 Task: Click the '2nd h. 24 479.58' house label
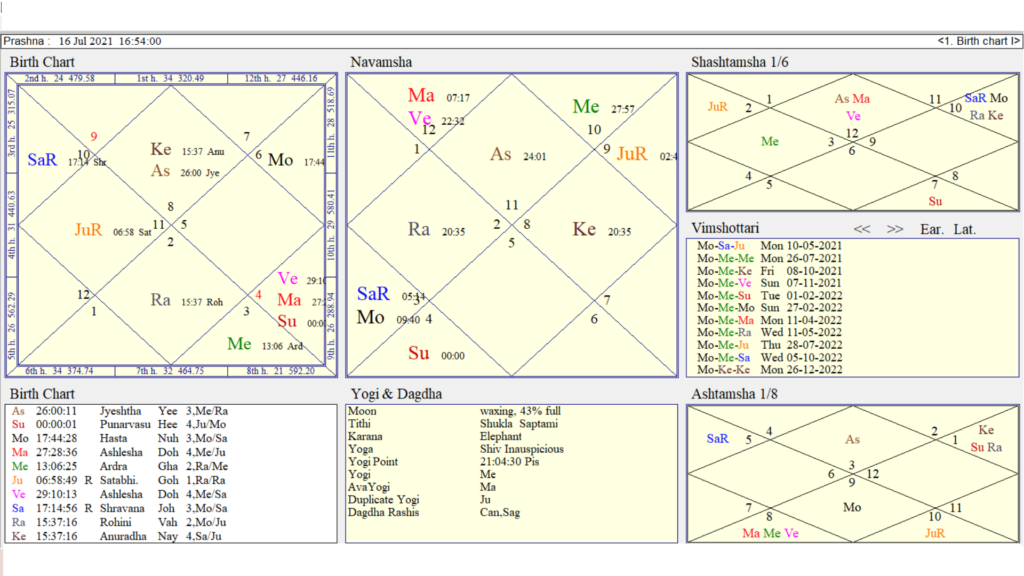[59, 78]
